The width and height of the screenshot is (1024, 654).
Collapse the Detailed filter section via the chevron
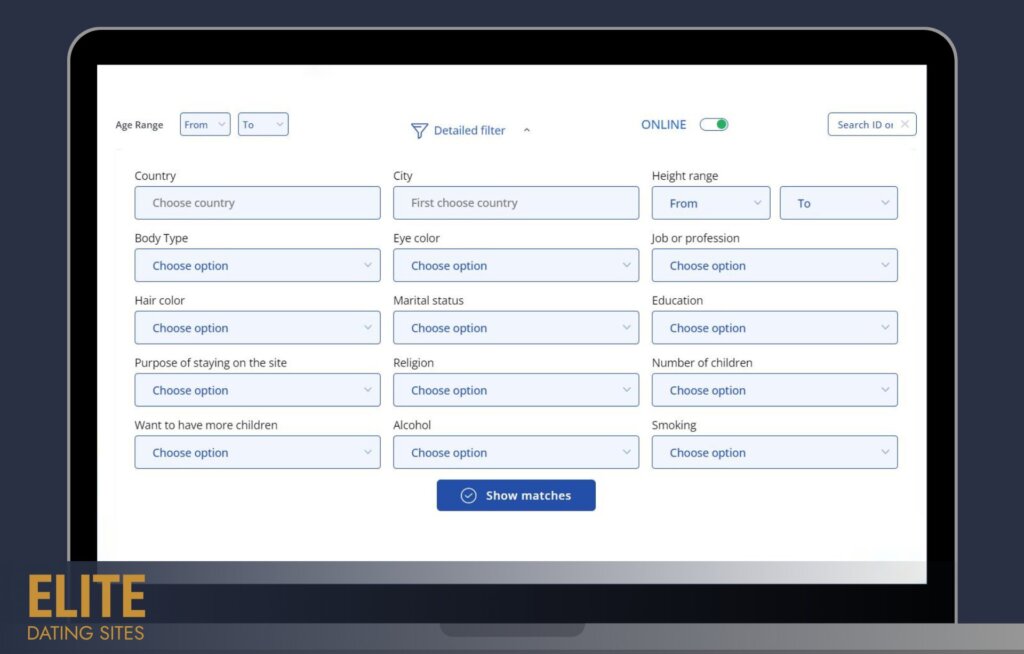pos(527,130)
